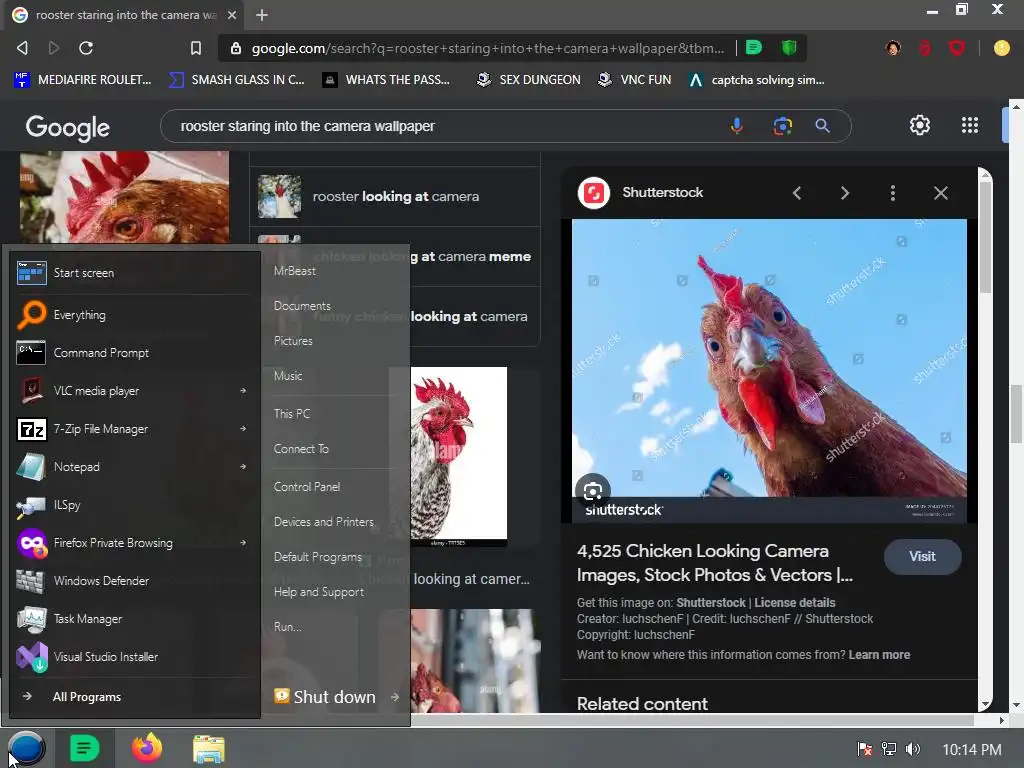Open Connect To
Viewport: 1024px width, 768px height.
point(300,449)
